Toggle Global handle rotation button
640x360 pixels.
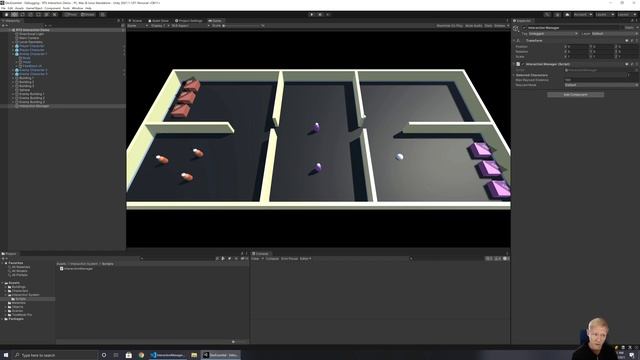point(88,14)
